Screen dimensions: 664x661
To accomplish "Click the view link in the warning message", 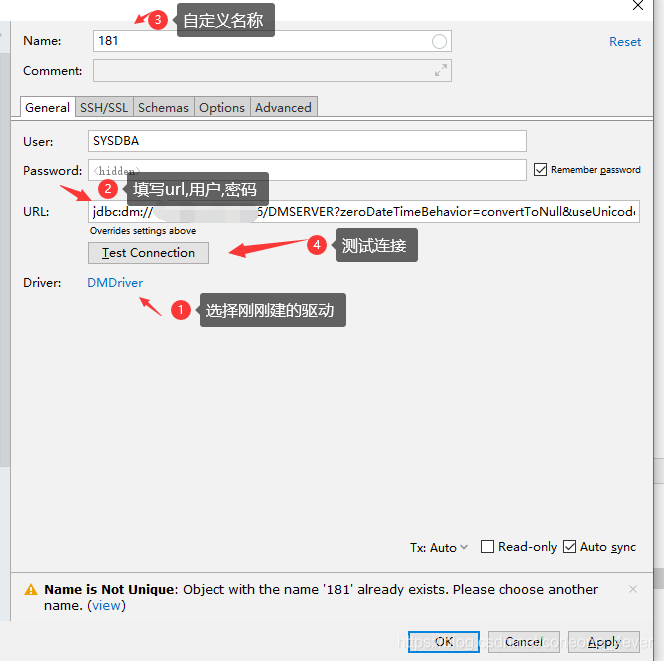I will tap(106, 606).
